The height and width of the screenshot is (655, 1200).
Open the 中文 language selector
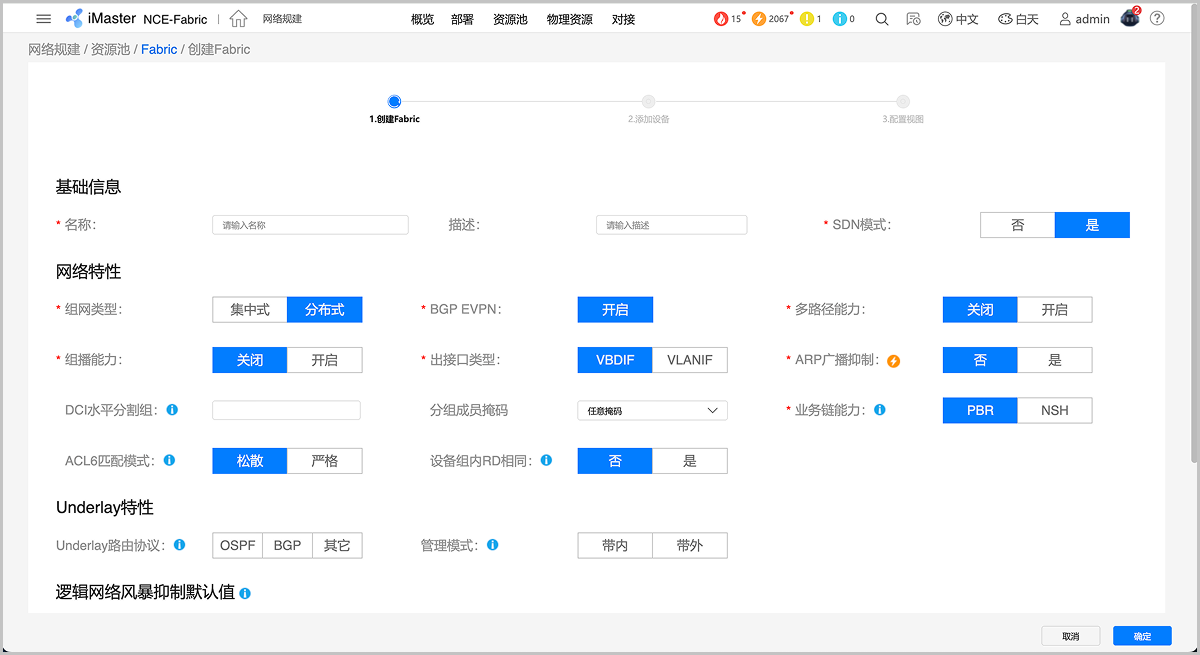coord(958,19)
